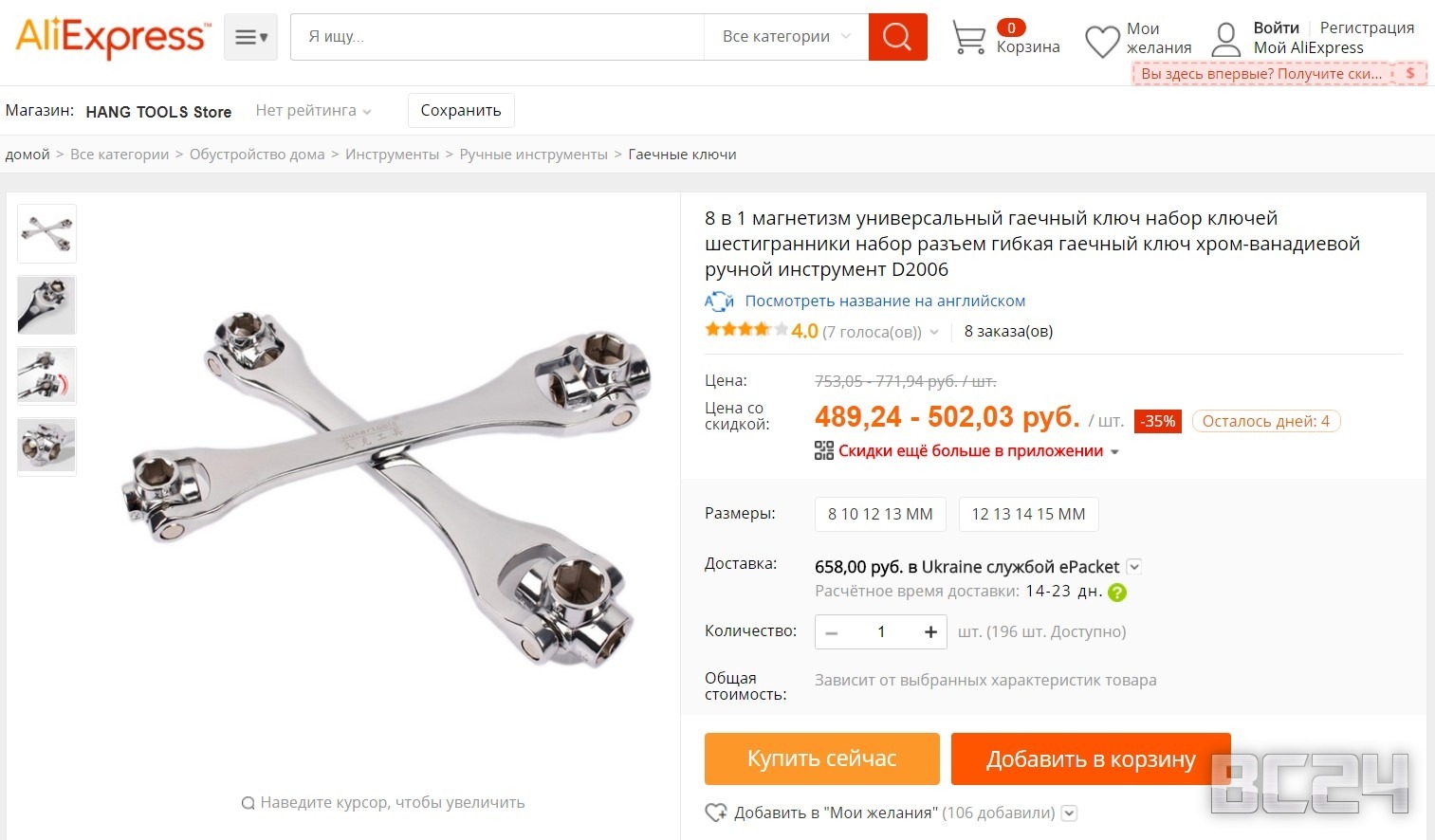Select size 12 13 14 15 MM
The height and width of the screenshot is (840, 1435).
pyautogui.click(x=1028, y=514)
